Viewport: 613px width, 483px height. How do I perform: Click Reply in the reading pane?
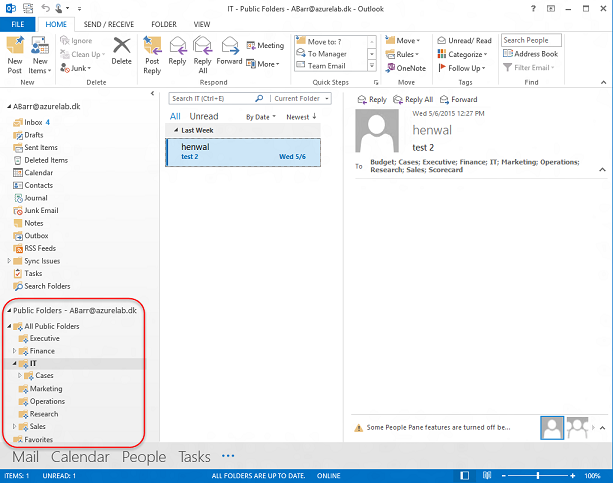[x=372, y=99]
